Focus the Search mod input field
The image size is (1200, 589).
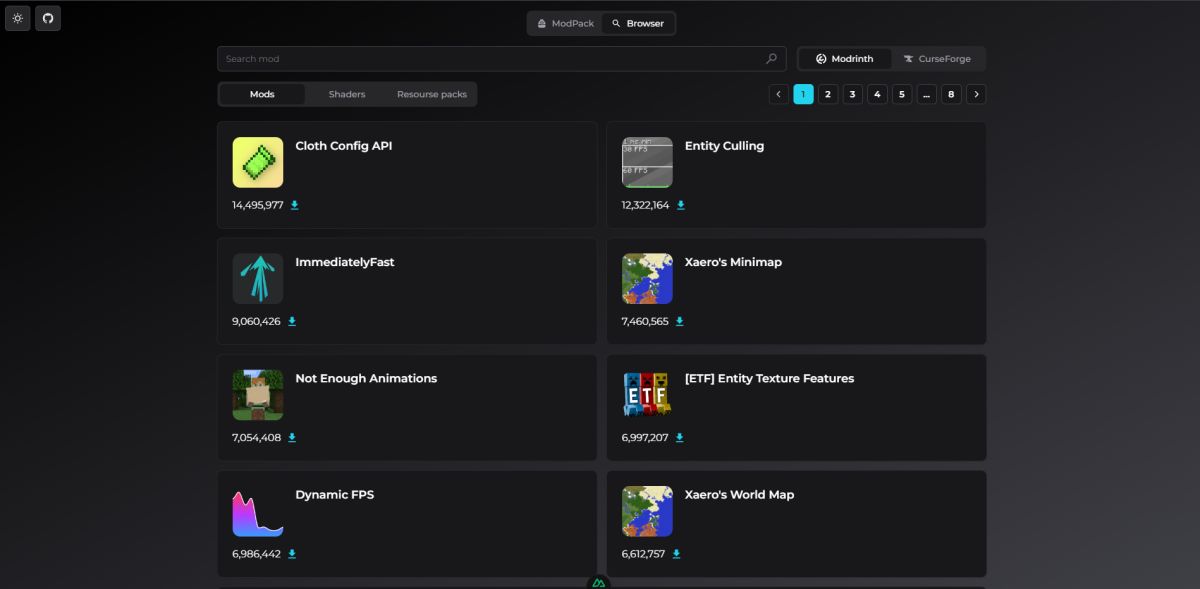coord(502,59)
